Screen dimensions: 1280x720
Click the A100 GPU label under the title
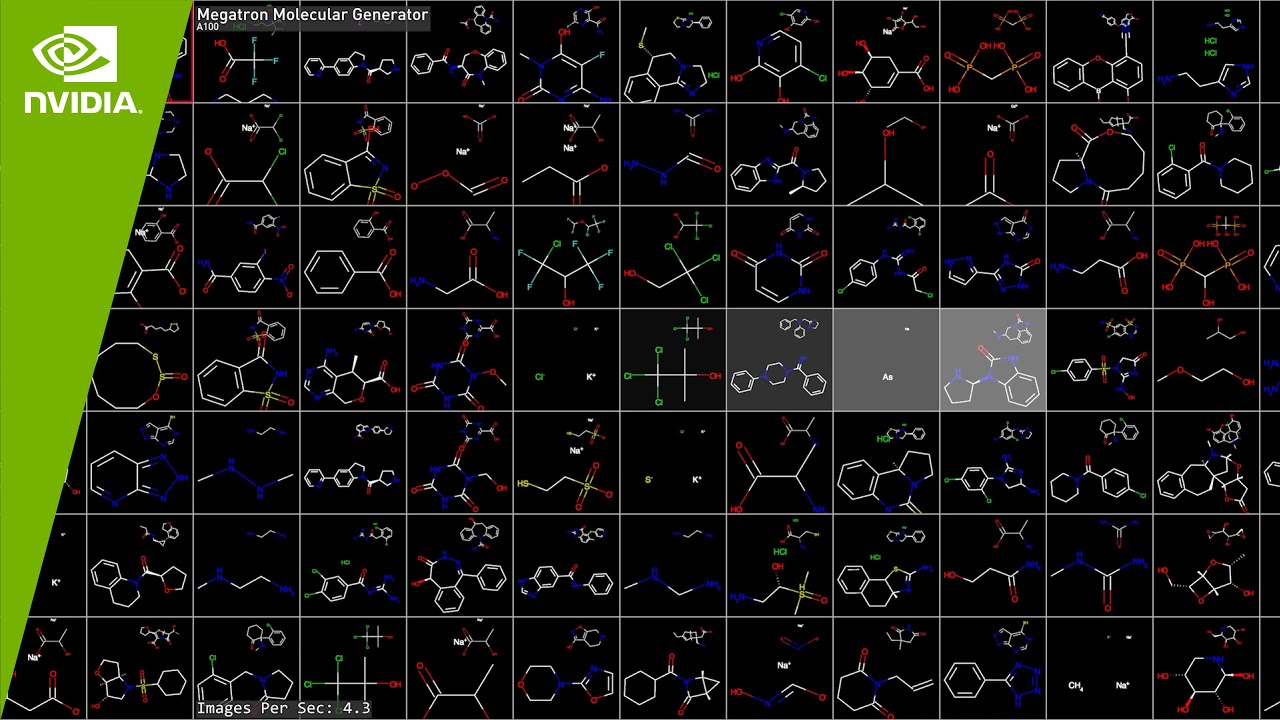click(x=207, y=28)
